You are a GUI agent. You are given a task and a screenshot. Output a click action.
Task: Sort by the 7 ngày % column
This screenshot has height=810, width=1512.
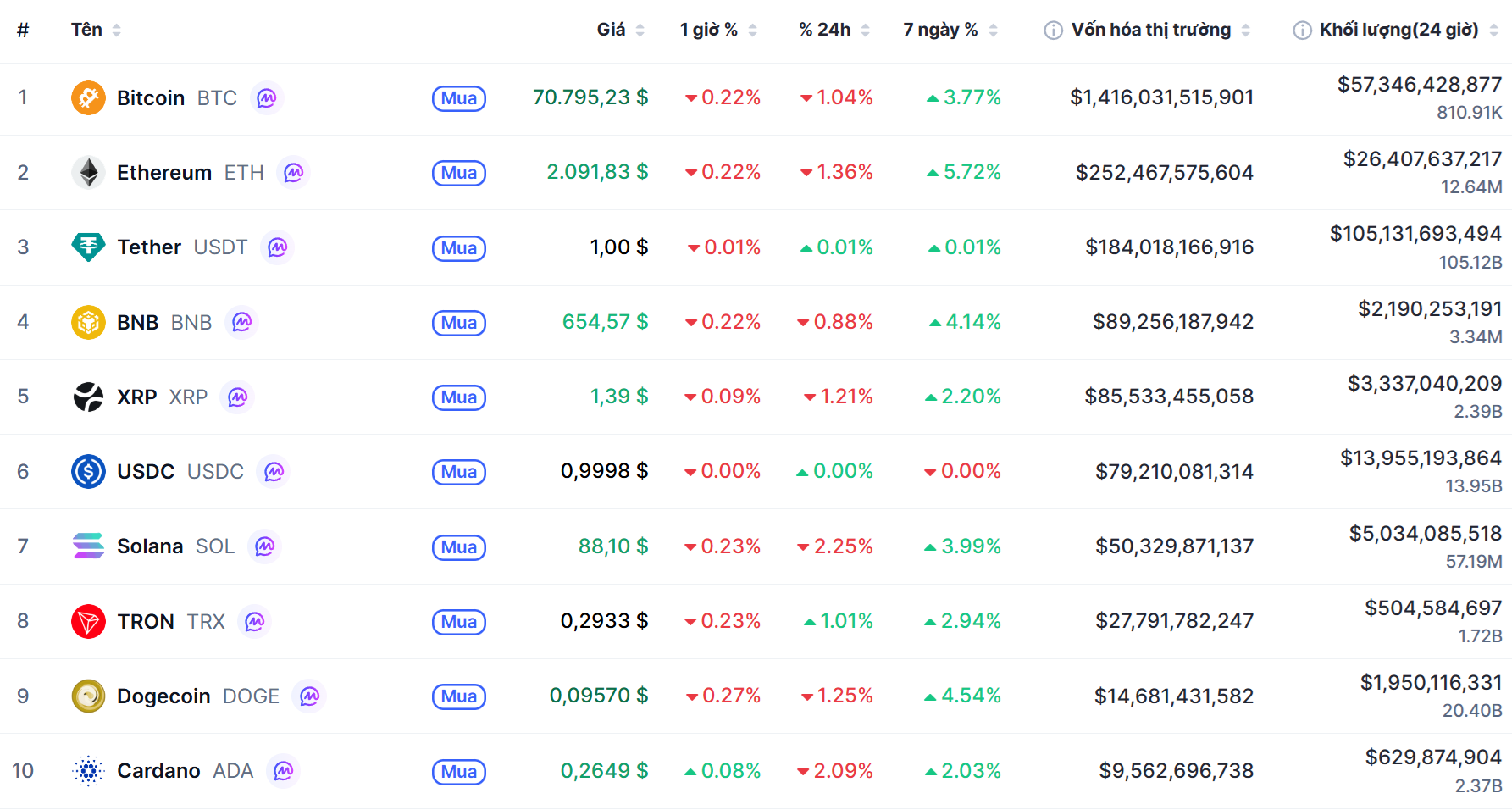coord(950,30)
